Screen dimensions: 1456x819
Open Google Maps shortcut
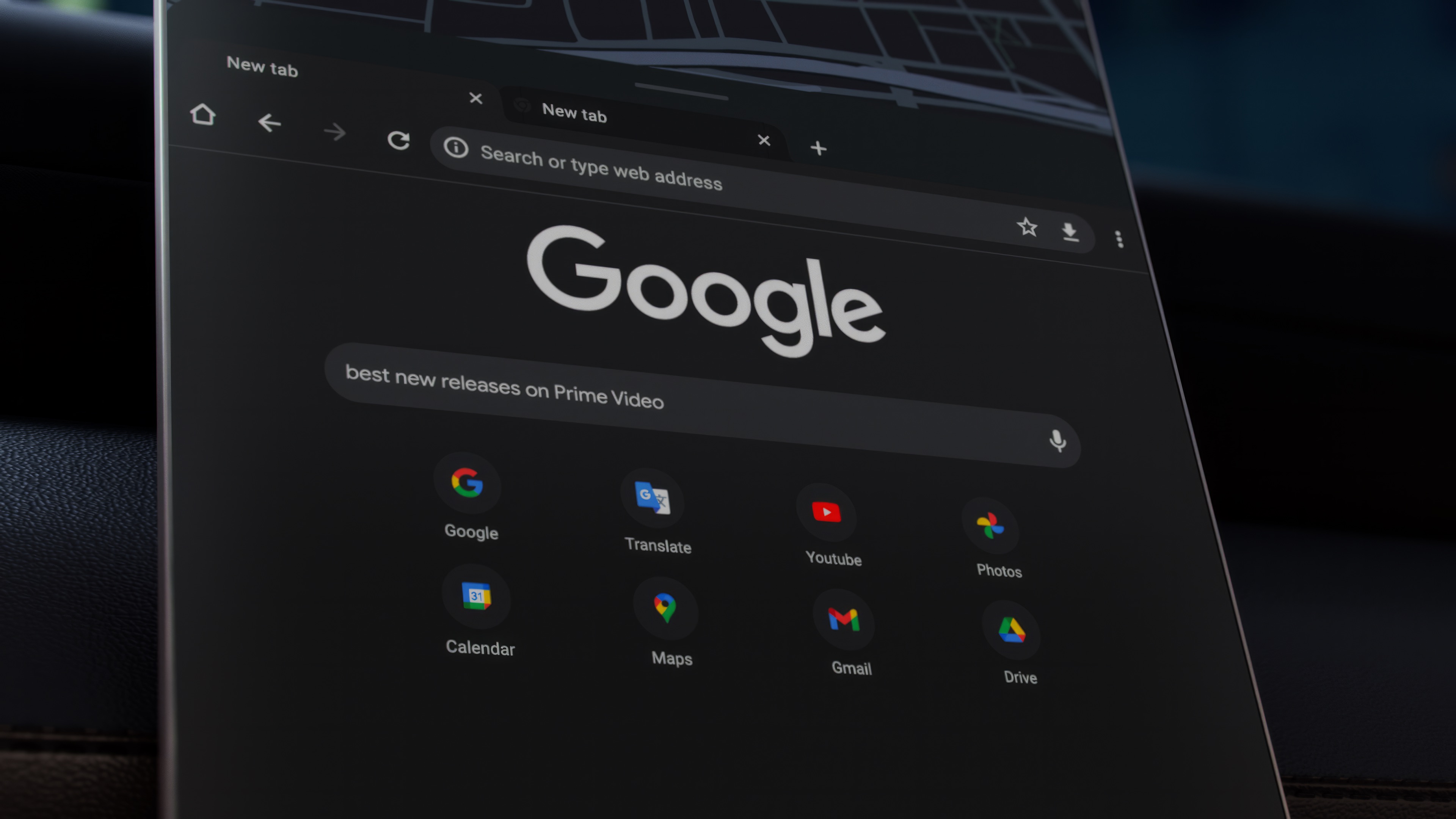click(664, 609)
